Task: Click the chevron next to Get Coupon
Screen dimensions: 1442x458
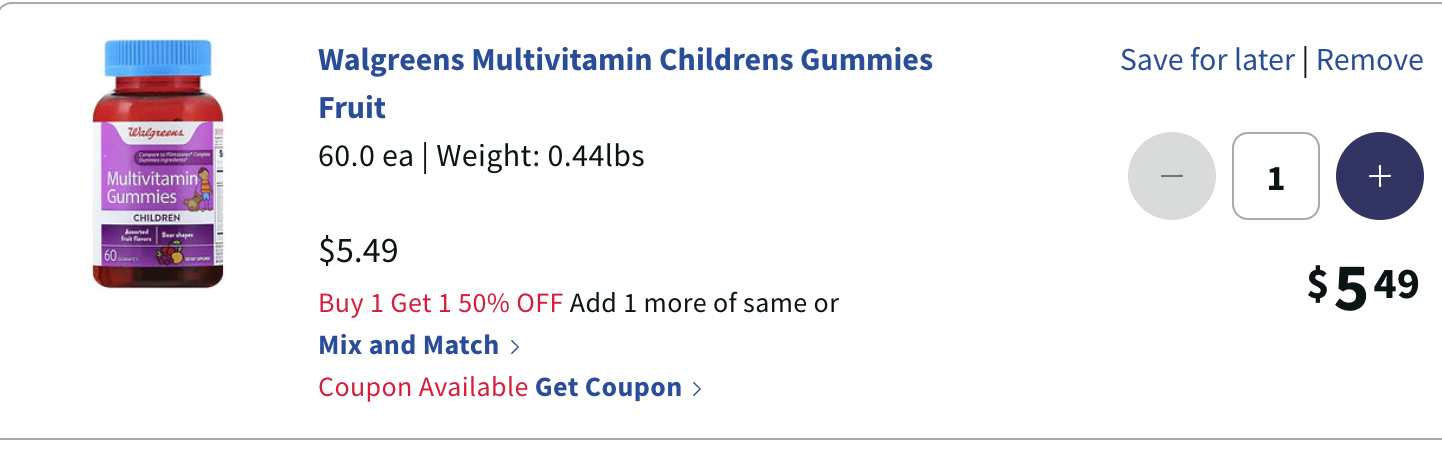Action: point(697,388)
